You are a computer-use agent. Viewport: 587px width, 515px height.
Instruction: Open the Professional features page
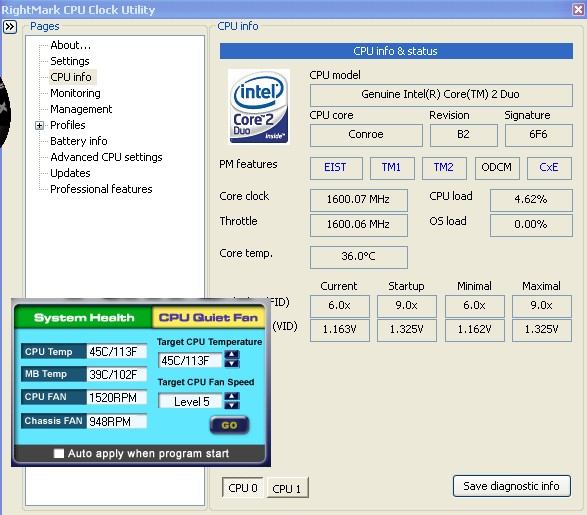coord(101,189)
